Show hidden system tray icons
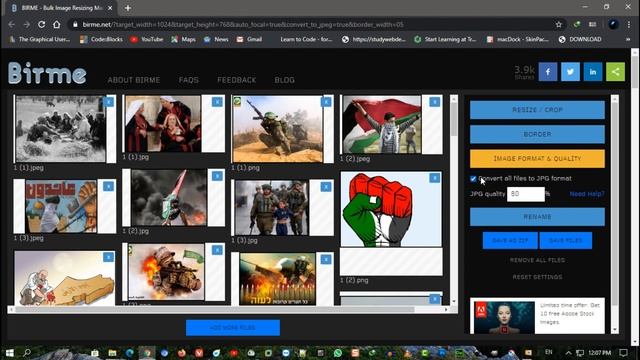The height and width of the screenshot is (360, 640). [568, 353]
